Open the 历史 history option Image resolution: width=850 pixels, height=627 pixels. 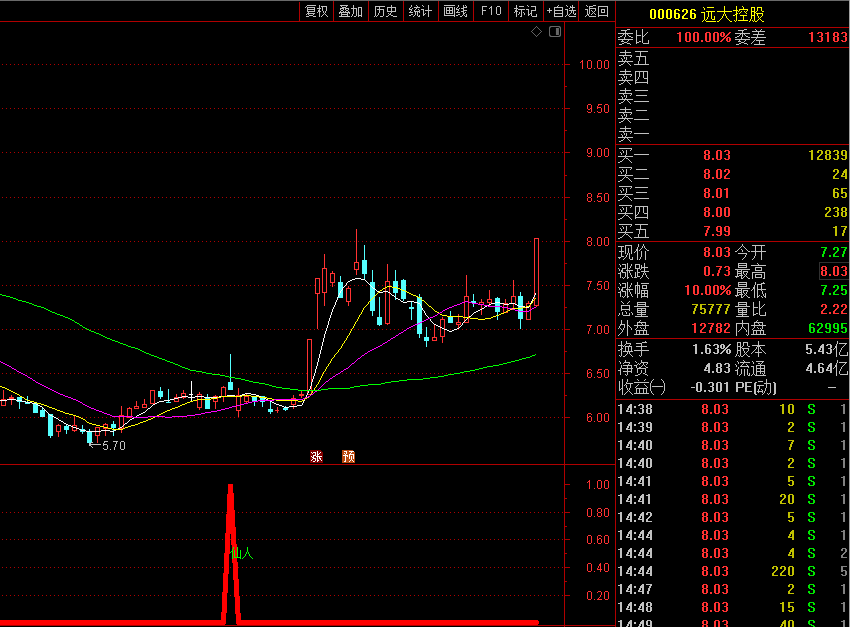click(385, 11)
